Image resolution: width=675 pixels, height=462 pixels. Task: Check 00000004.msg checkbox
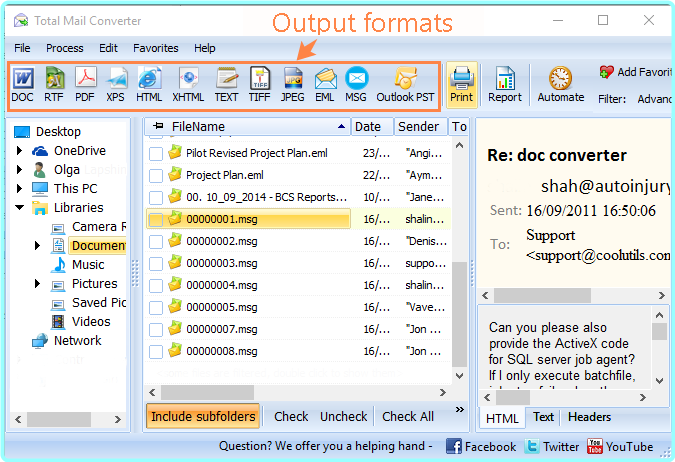[155, 285]
